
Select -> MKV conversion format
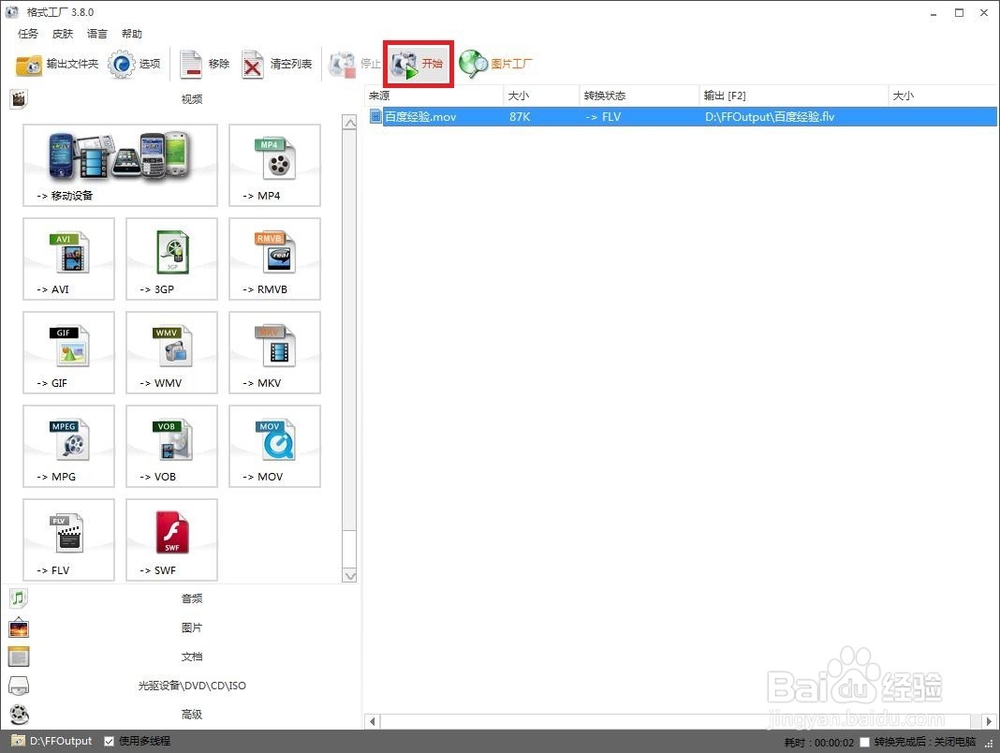pyautogui.click(x=275, y=353)
